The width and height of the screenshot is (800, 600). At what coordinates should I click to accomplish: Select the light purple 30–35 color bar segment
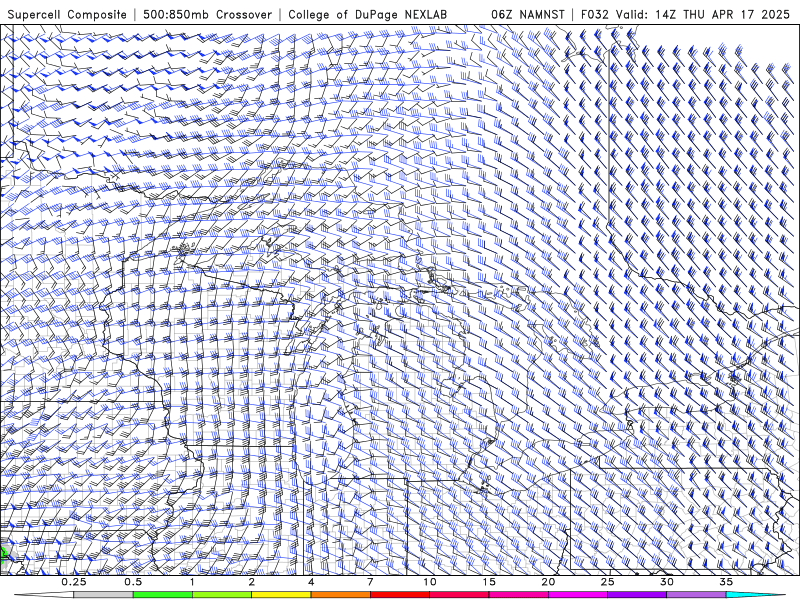pyautogui.click(x=696, y=595)
